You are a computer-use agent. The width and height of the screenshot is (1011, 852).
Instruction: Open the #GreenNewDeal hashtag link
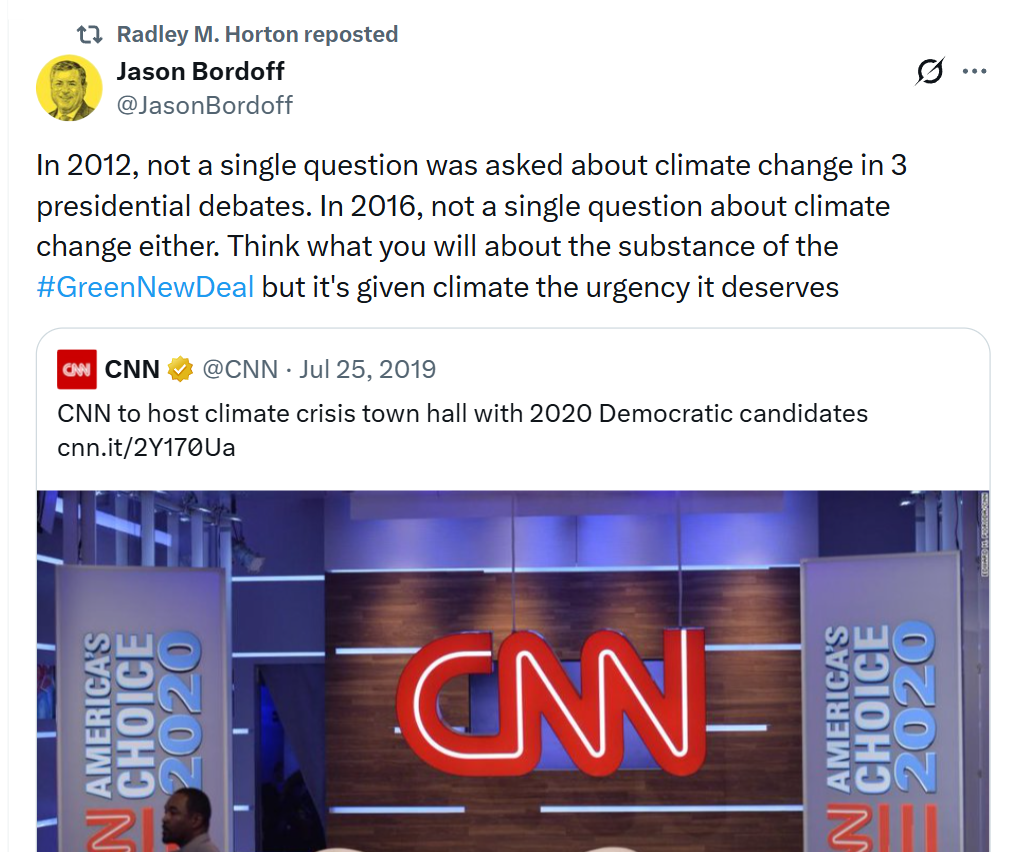(x=145, y=287)
